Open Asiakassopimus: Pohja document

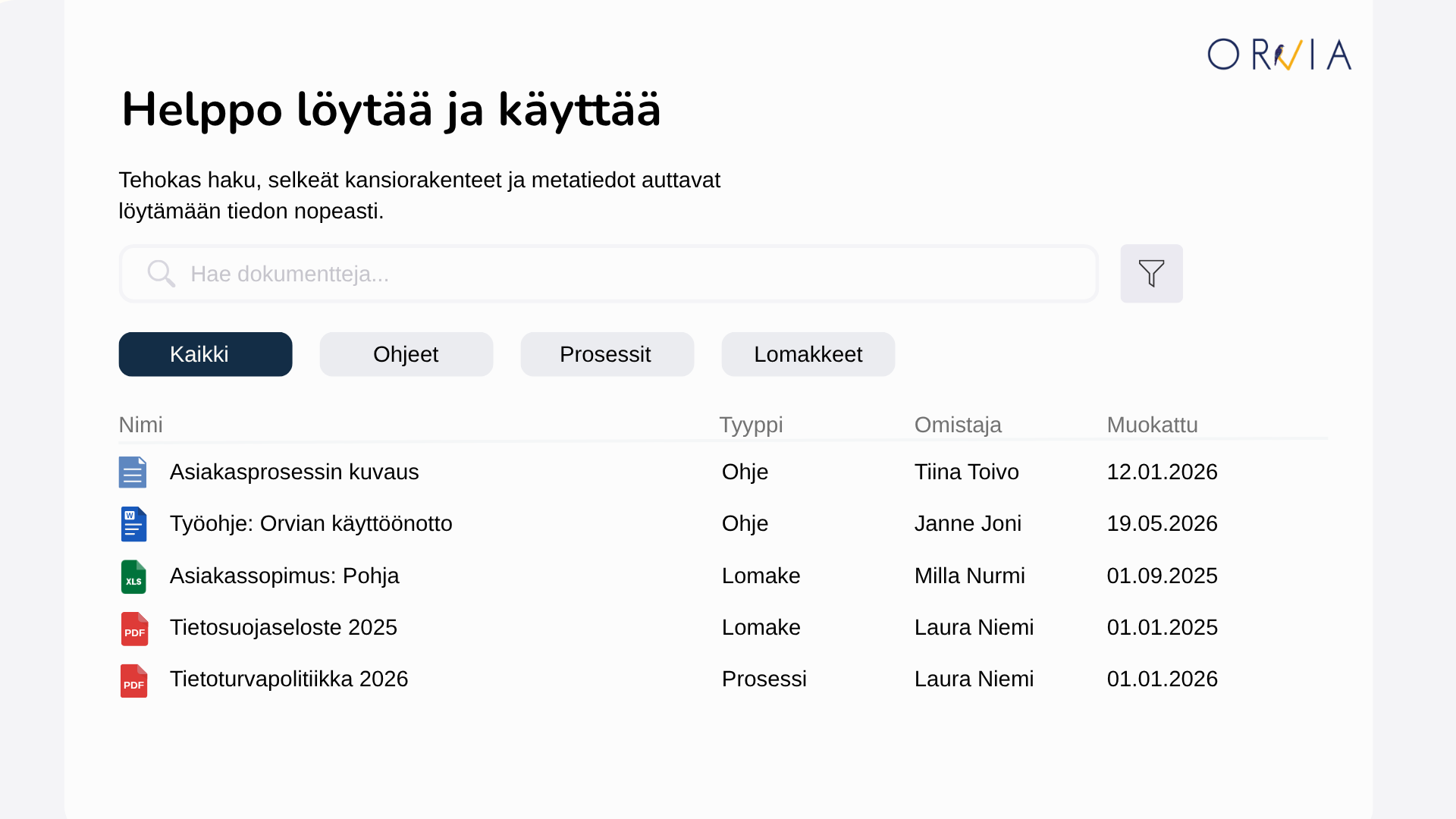point(284,576)
